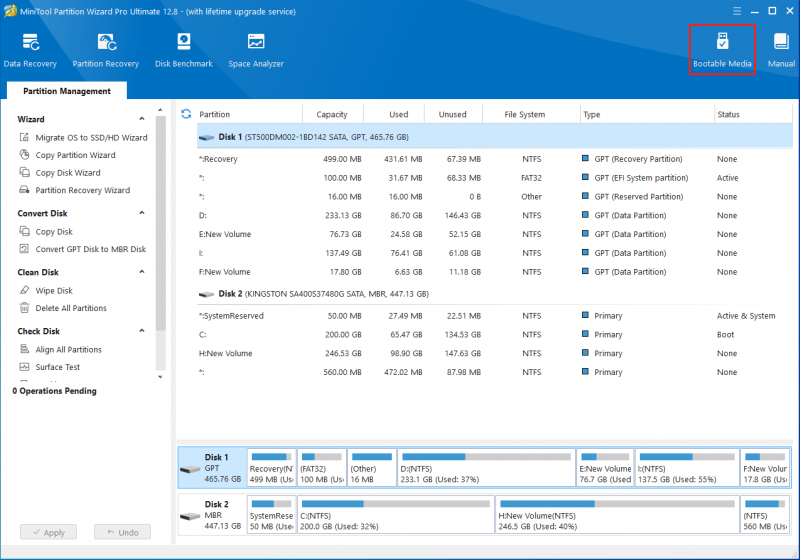Click GPT (EFI System partition) type cell

coord(641,178)
